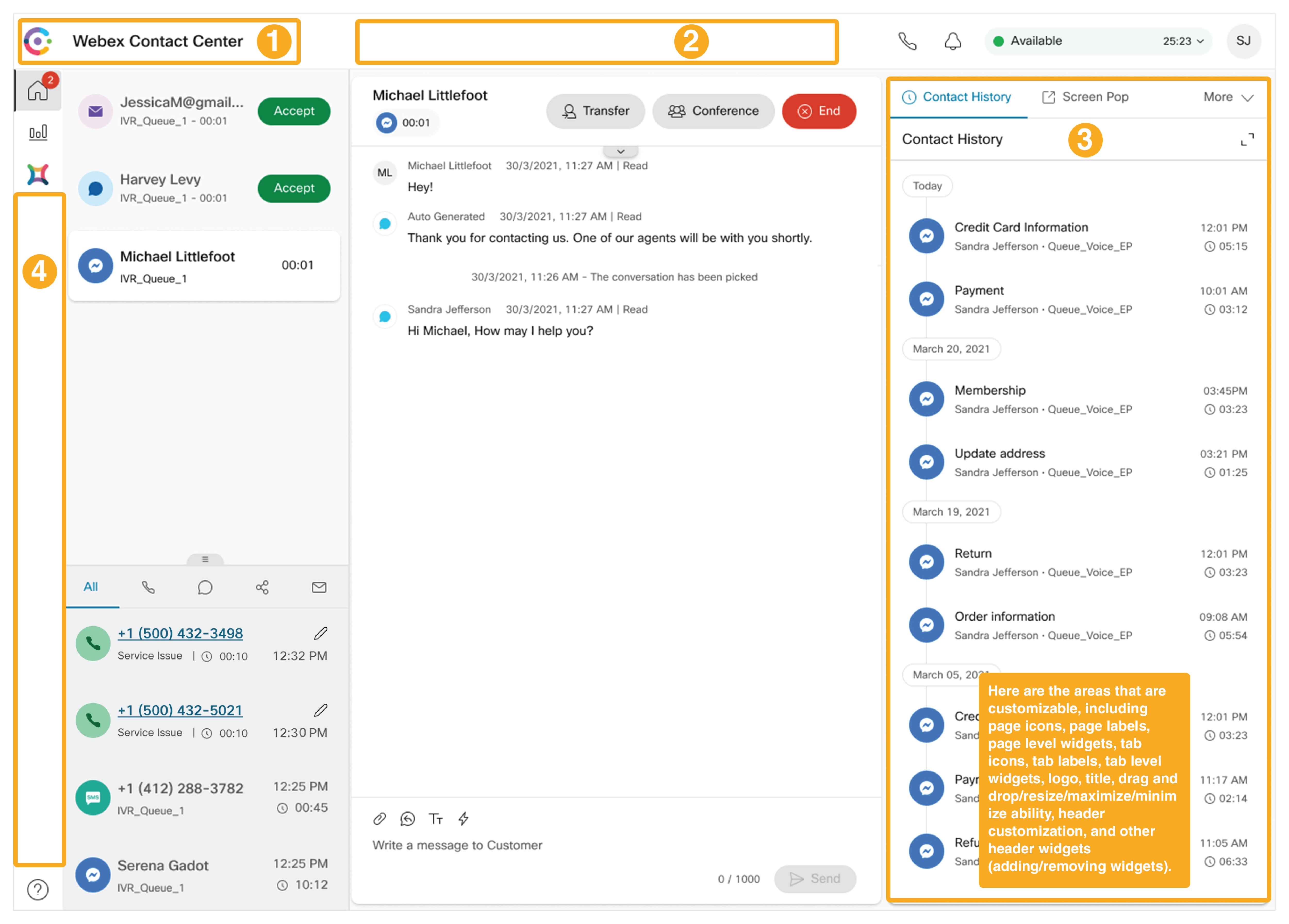Open the notifications bell
This screenshot has width=1289, height=924.
(953, 41)
